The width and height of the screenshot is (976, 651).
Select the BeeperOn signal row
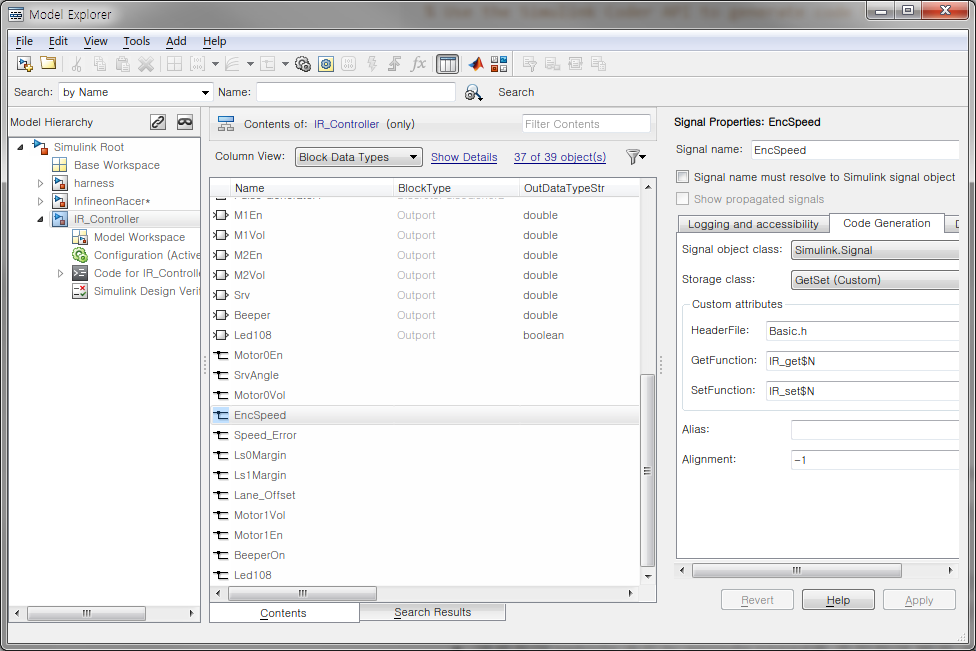point(425,555)
